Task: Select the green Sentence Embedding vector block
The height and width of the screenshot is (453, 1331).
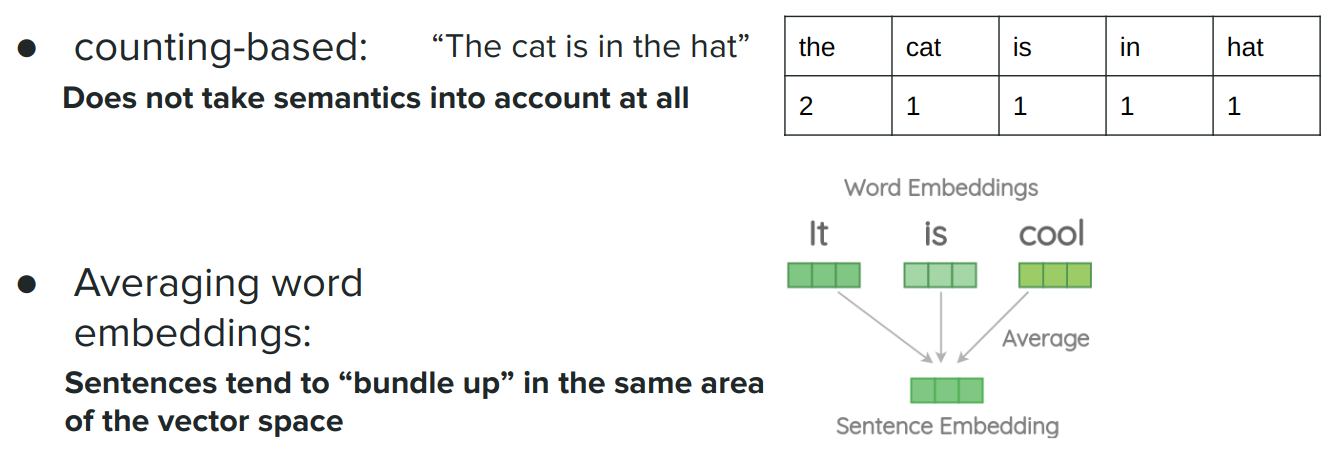Action: [x=947, y=390]
